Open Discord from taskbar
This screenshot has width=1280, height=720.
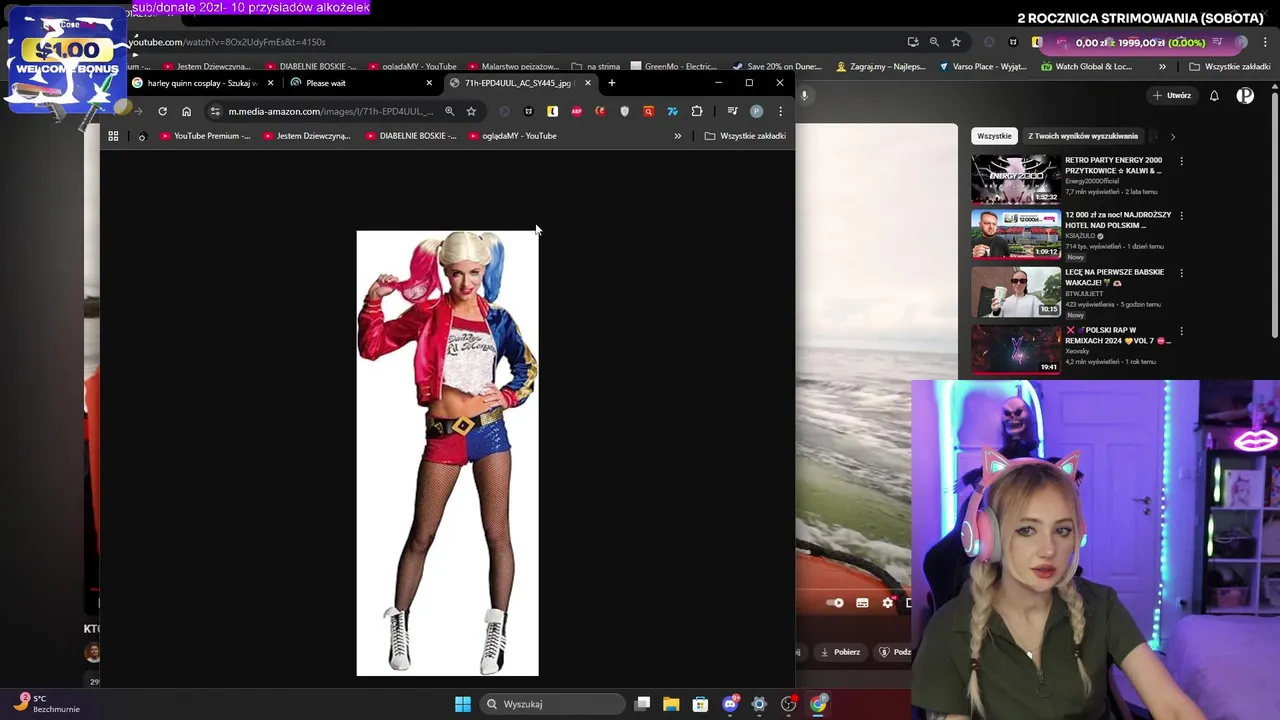click(730, 704)
